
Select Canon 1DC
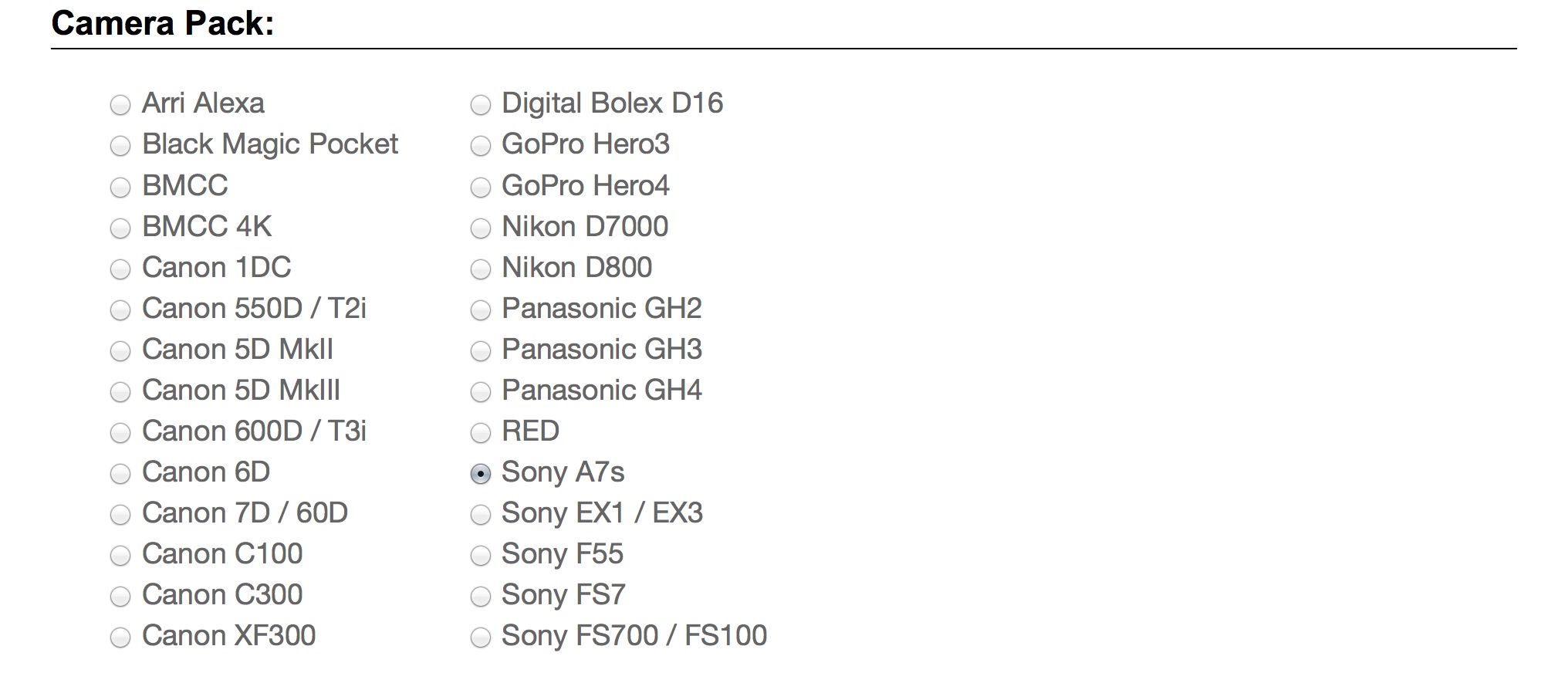[120, 268]
